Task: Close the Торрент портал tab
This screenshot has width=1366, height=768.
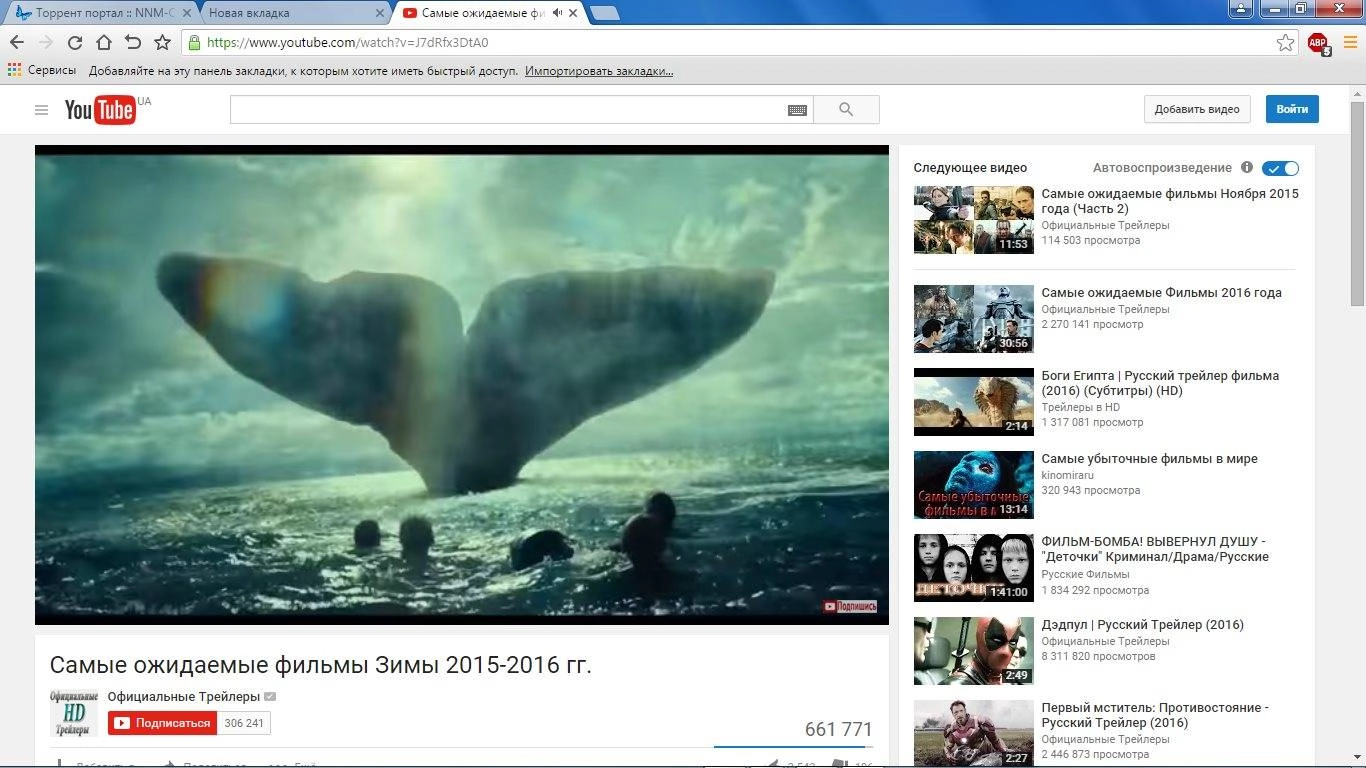Action: click(186, 13)
